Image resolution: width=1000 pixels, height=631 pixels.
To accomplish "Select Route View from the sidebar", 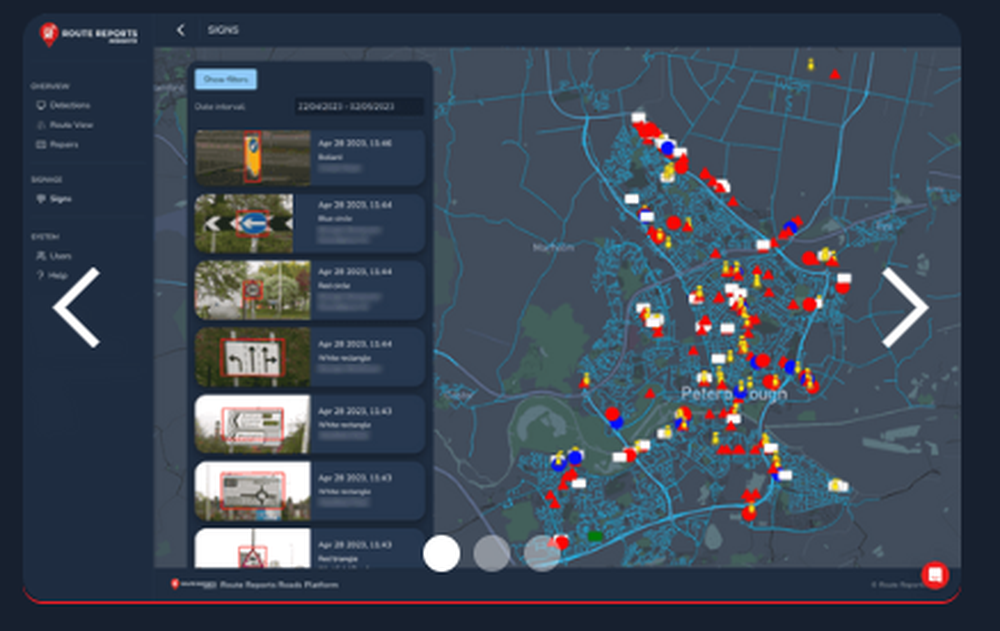I will coord(69,125).
